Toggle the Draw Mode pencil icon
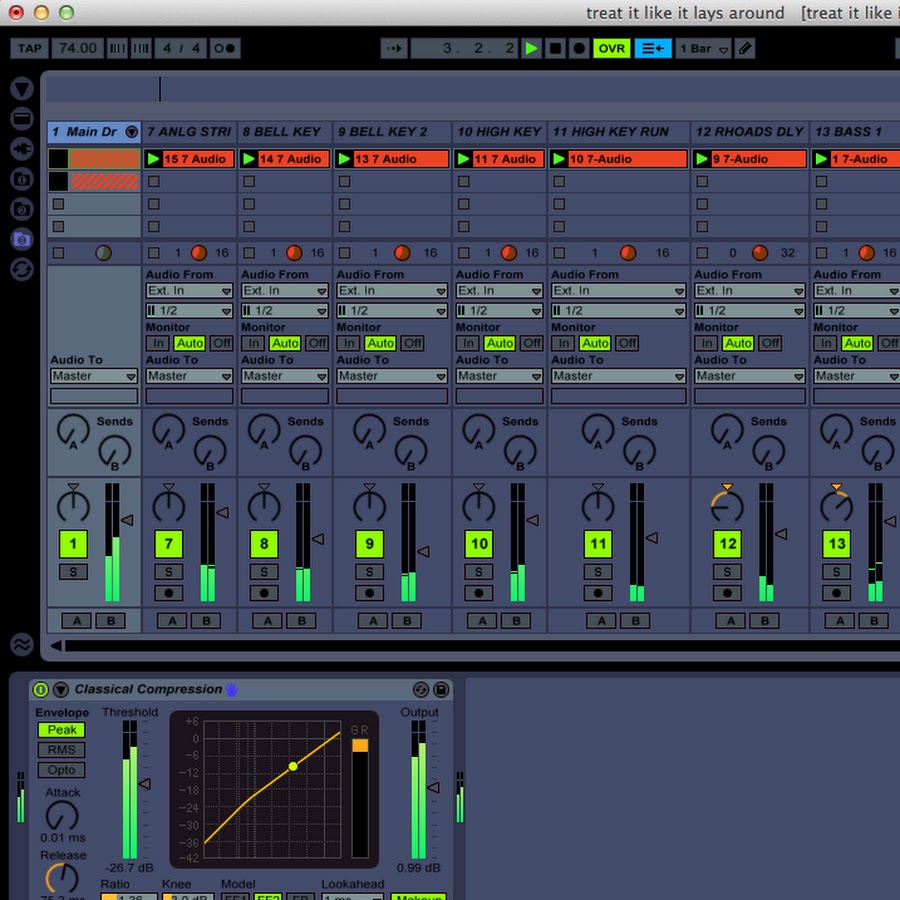Screen dimensions: 900x900 [744, 48]
